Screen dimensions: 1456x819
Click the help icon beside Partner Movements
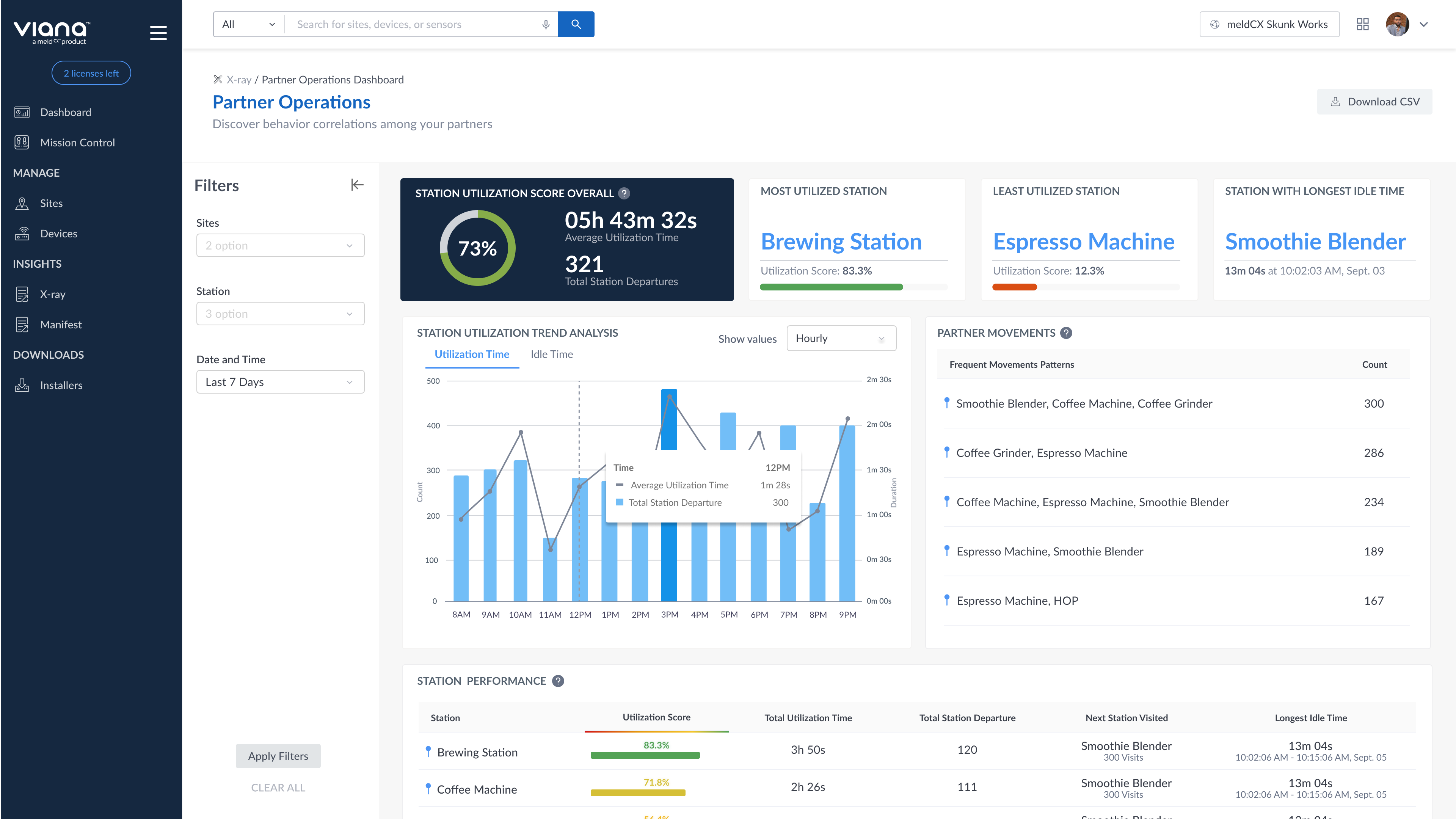1066,333
